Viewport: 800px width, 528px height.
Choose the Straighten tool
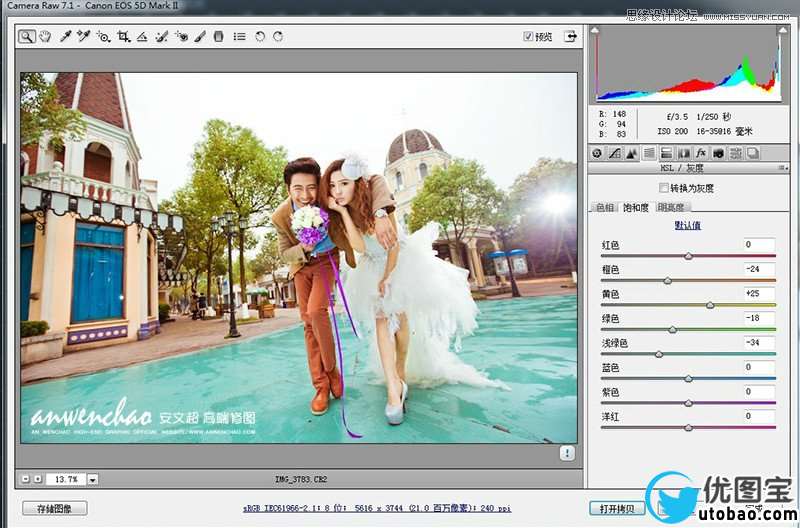point(142,36)
